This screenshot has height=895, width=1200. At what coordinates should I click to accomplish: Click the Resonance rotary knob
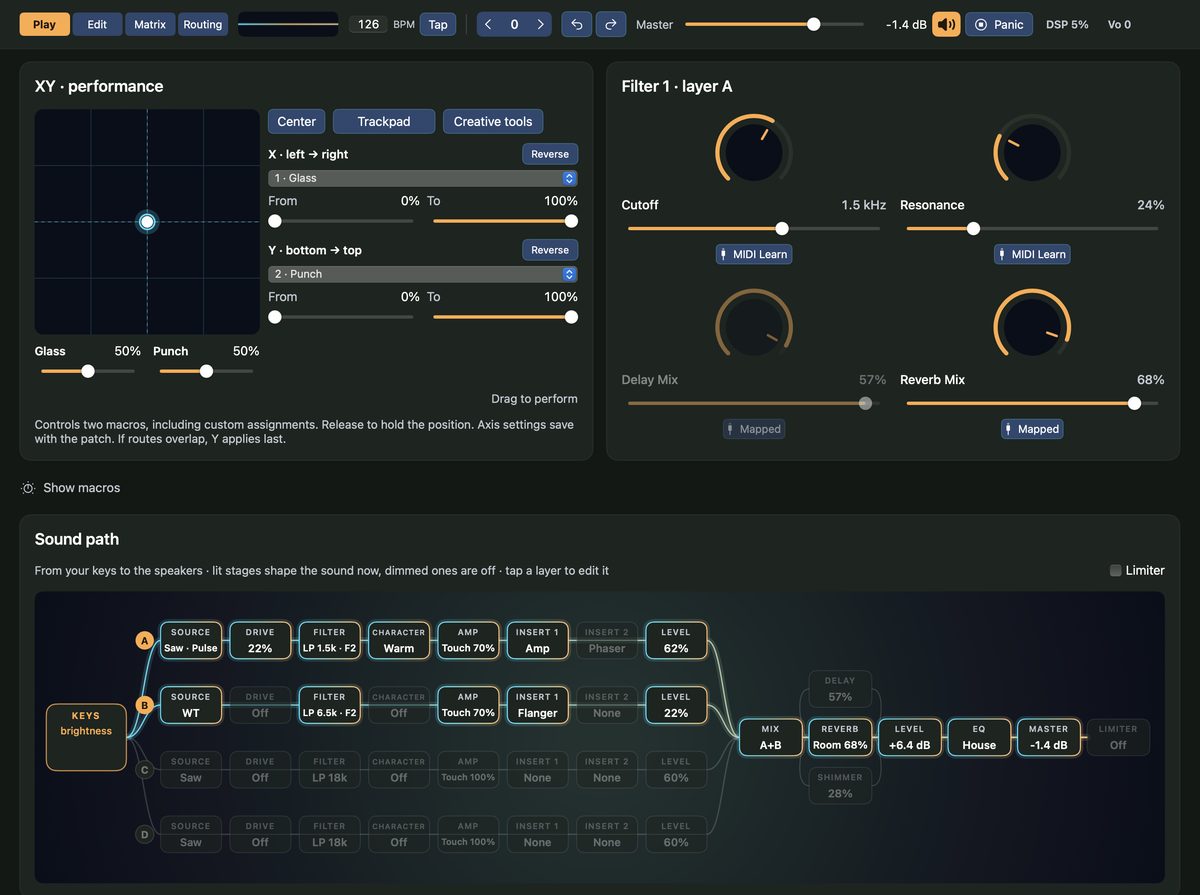pos(1032,152)
